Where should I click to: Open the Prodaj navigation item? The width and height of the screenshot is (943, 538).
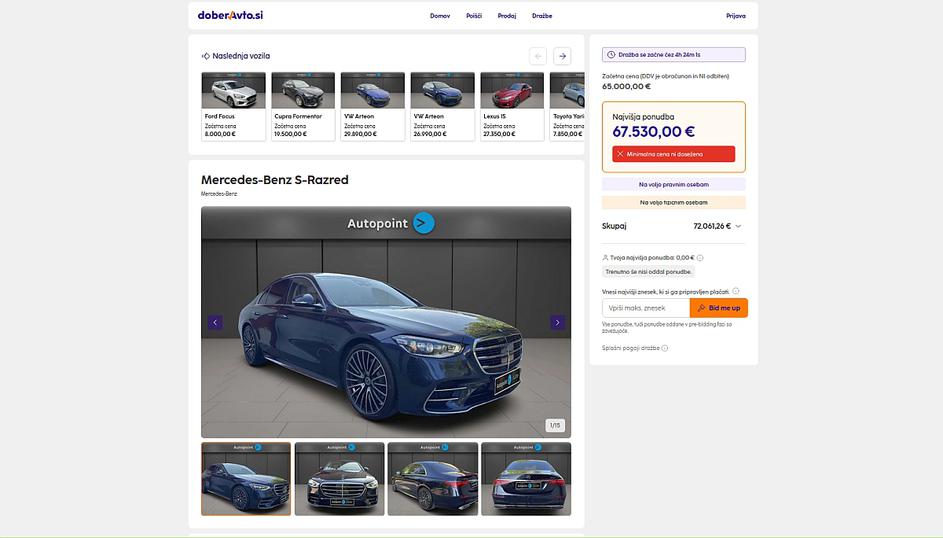click(507, 16)
